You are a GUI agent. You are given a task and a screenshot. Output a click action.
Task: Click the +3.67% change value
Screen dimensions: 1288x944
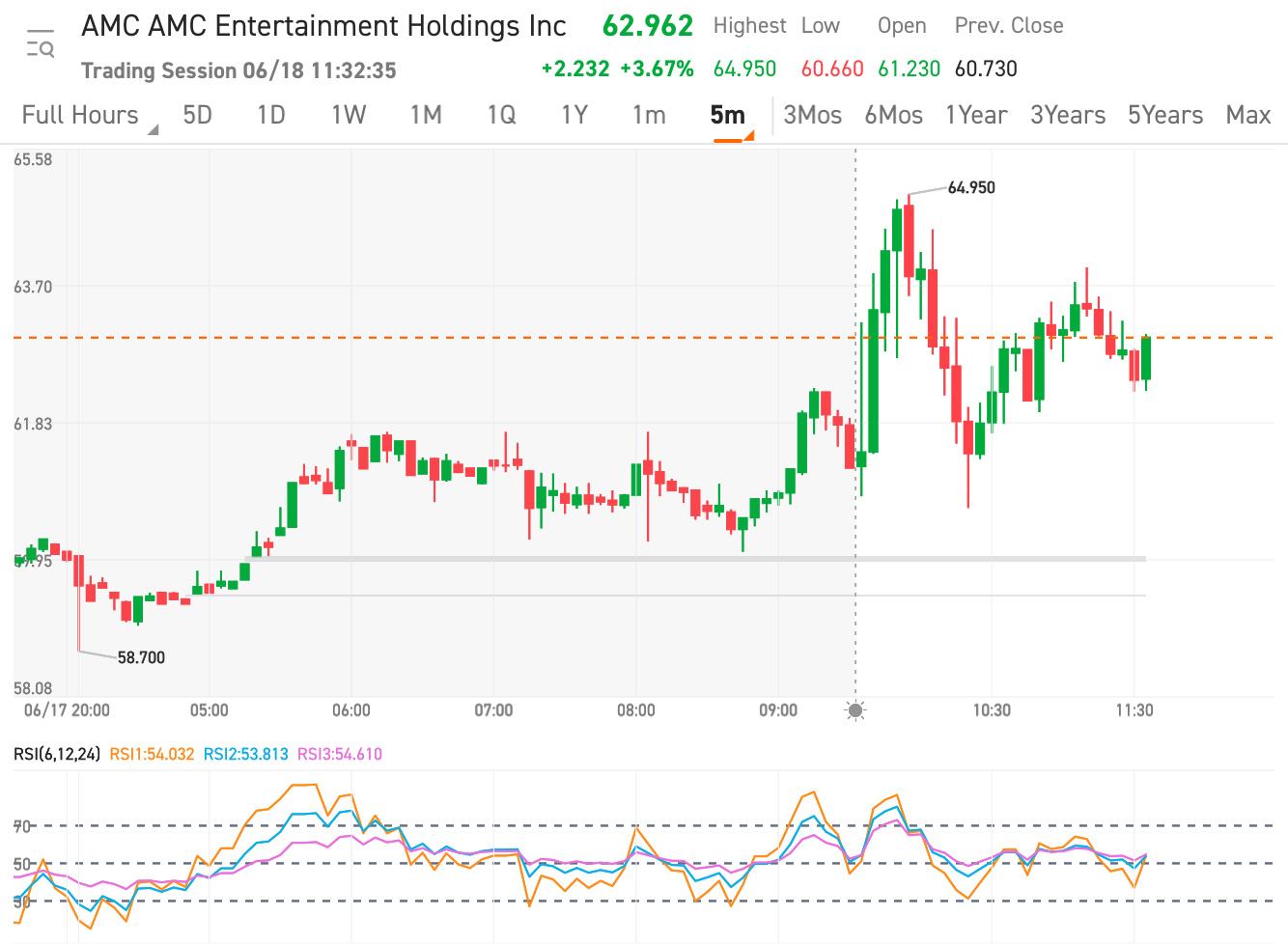[x=657, y=69]
